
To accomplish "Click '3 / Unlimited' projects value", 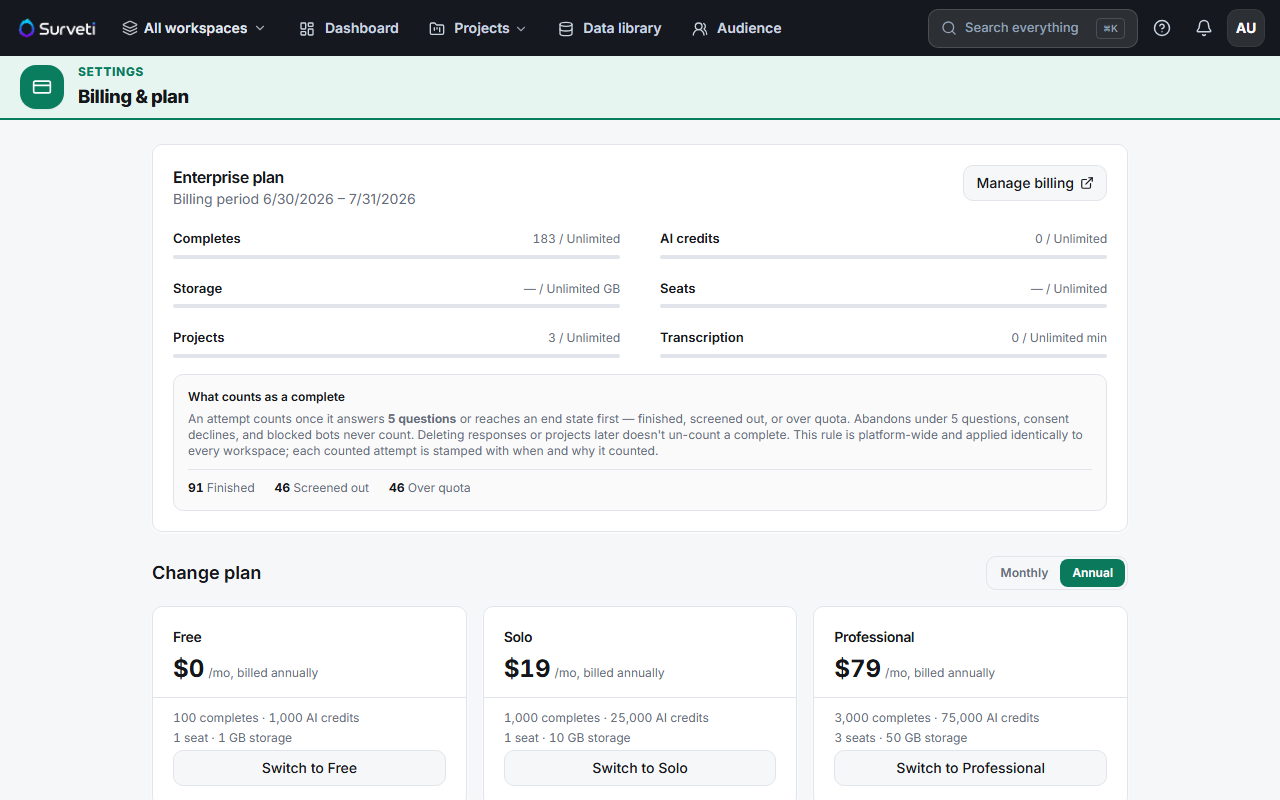I will pyautogui.click(x=584, y=338).
